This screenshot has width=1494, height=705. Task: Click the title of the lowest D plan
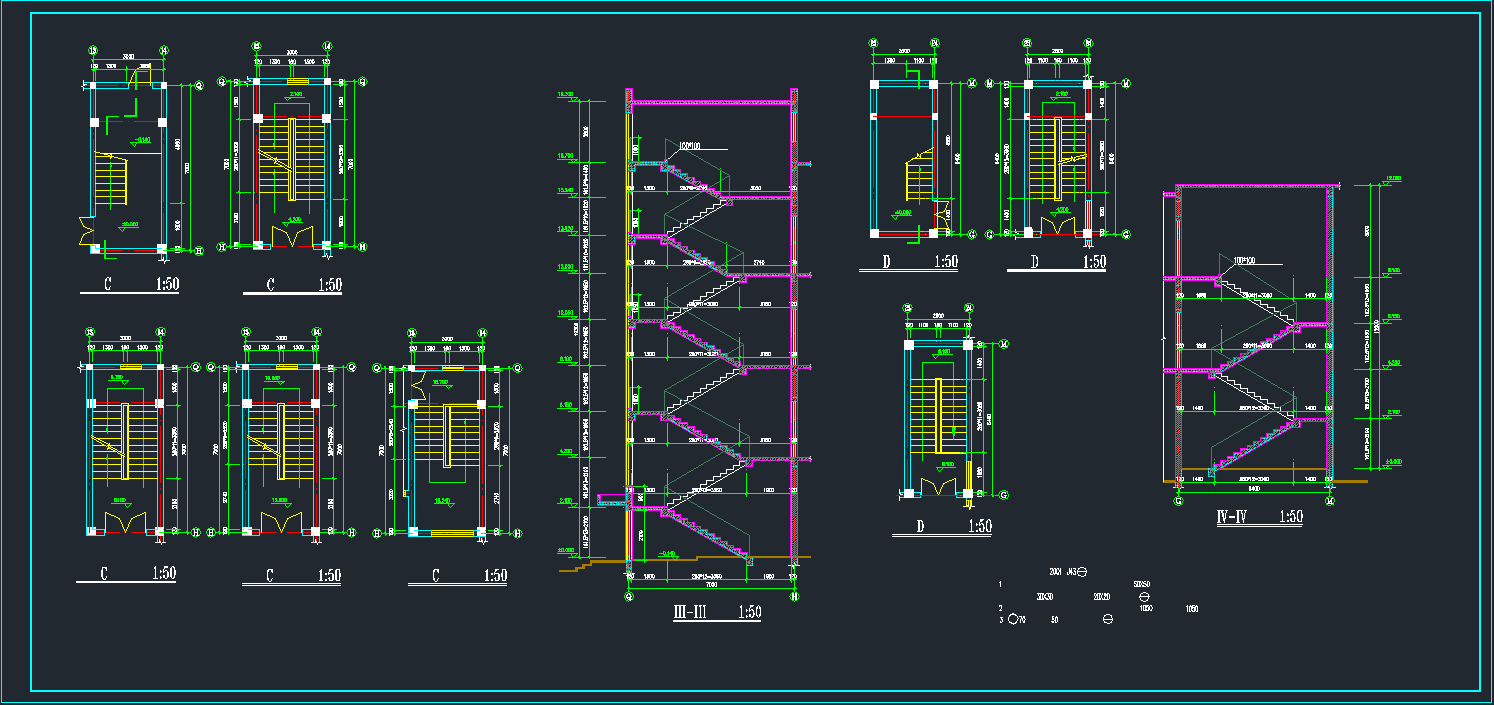tap(941, 526)
